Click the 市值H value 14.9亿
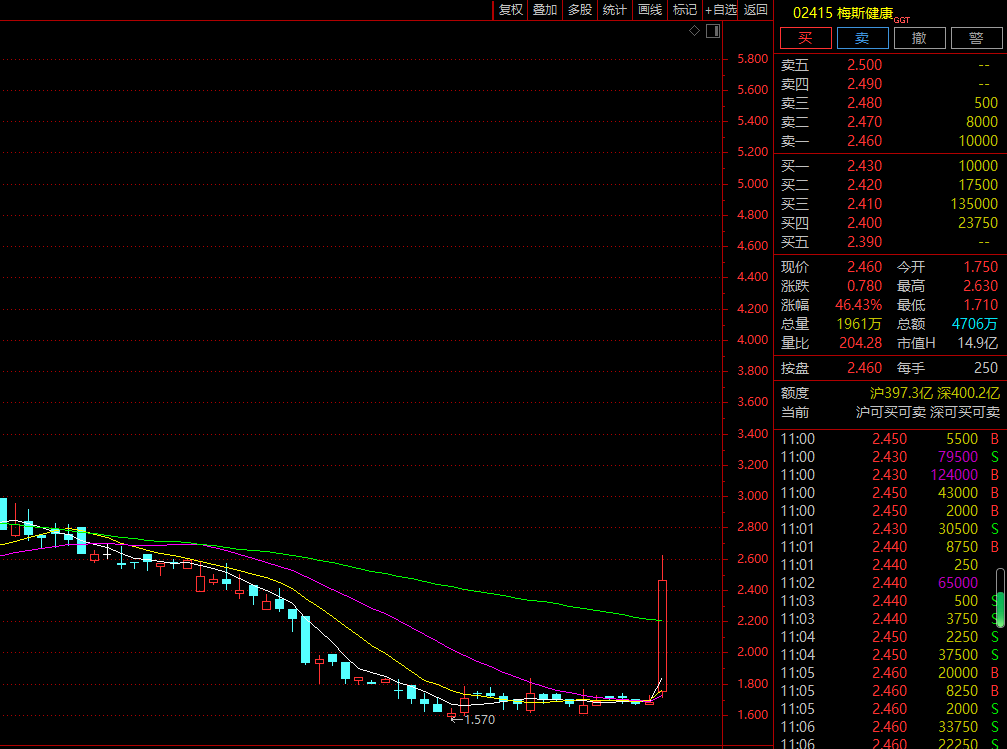Screen dimensions: 1007x749 point(977,343)
